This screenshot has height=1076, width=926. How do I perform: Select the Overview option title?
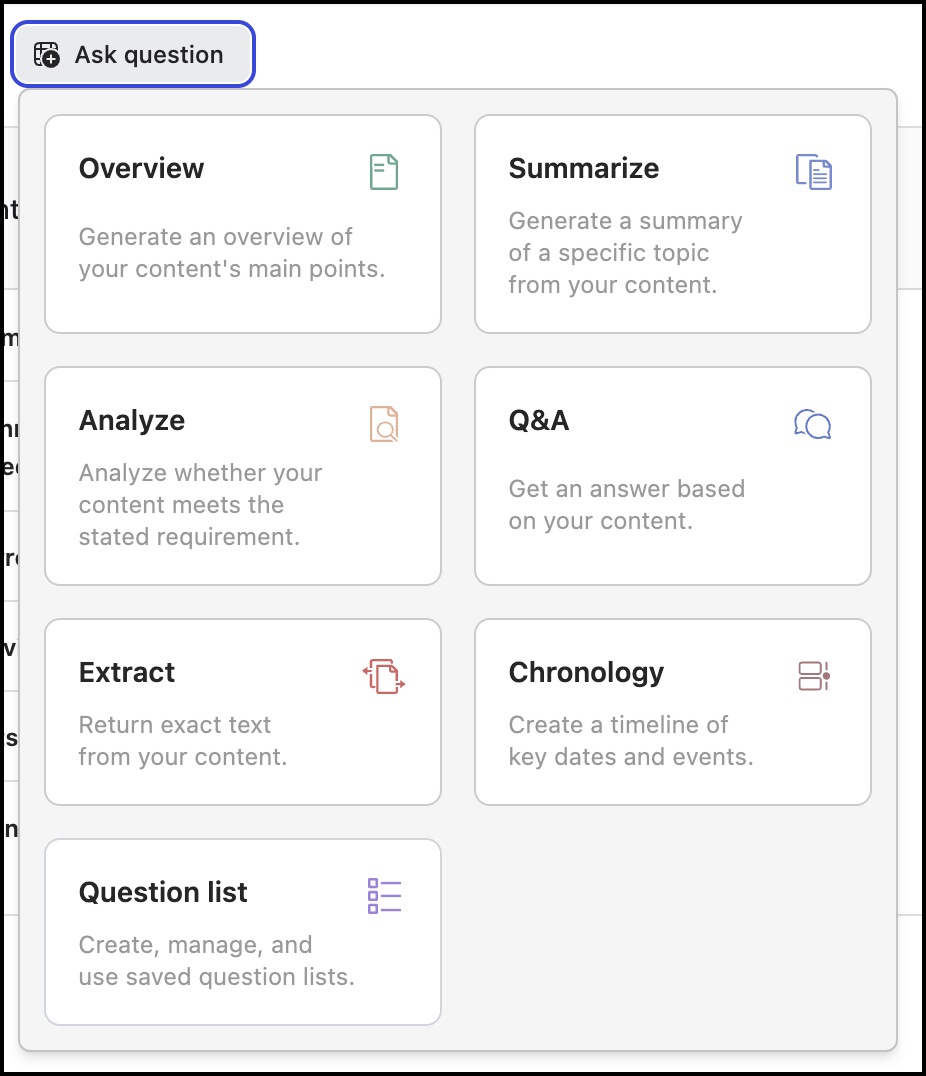[x=141, y=168]
